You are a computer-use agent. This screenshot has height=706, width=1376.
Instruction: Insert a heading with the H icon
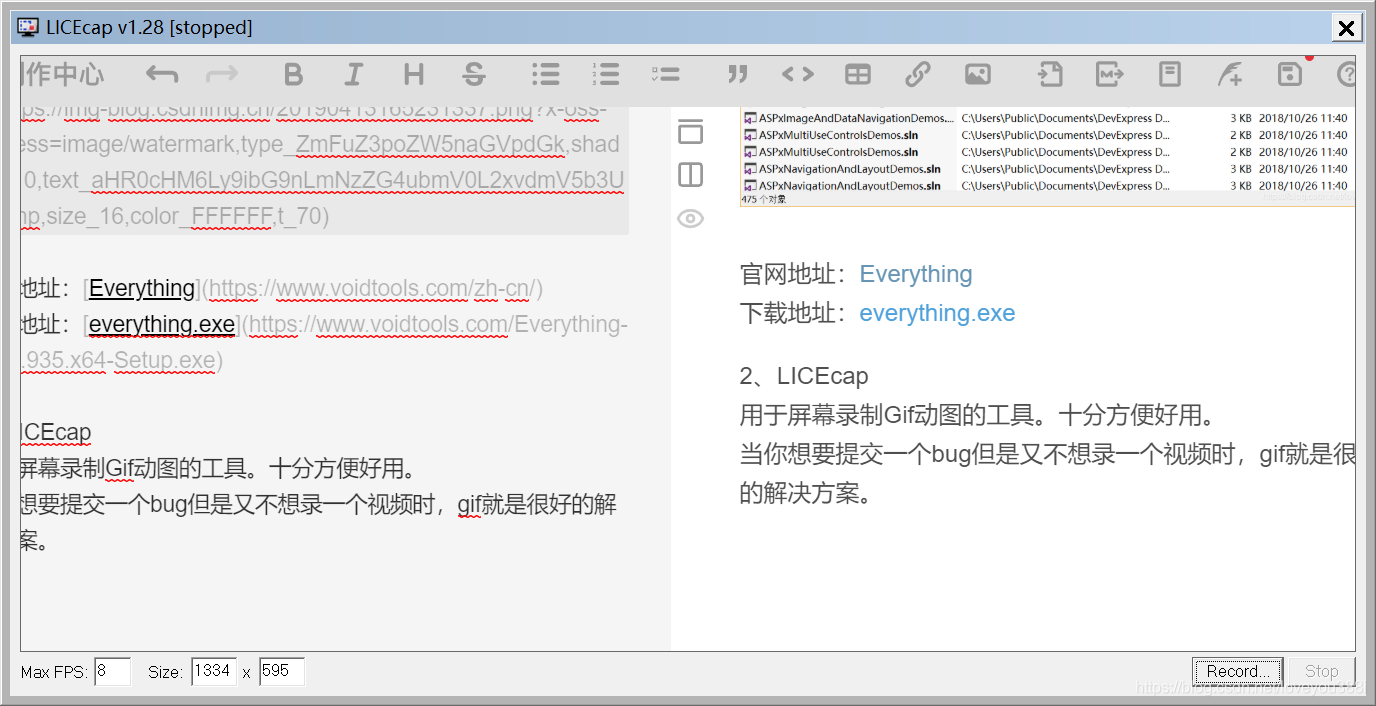(414, 74)
